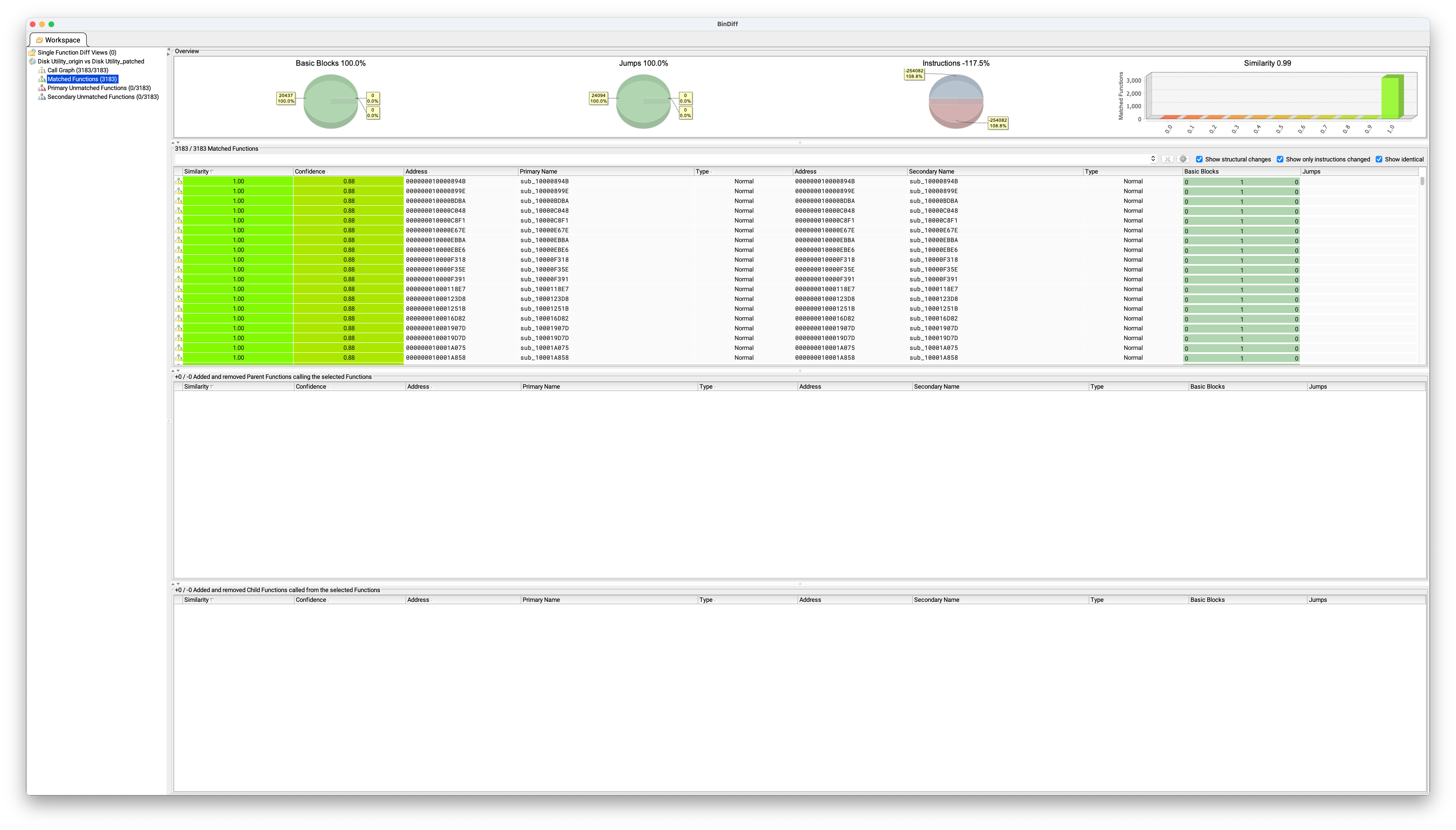
Task: Select Disk Utility_origin vs Disk Utility_patched node
Action: [x=91, y=62]
